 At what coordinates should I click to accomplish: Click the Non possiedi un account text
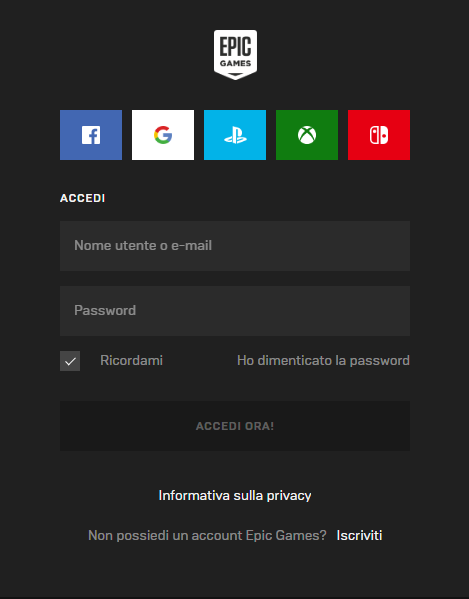coord(207,536)
